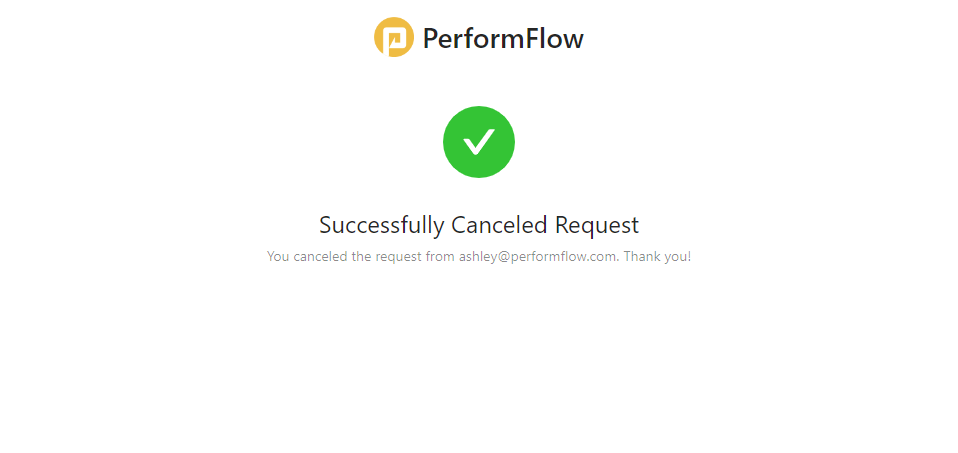Click the word "Canceled" in the heading
Image resolution: width=958 pixels, height=453 pixels.
coord(500,225)
